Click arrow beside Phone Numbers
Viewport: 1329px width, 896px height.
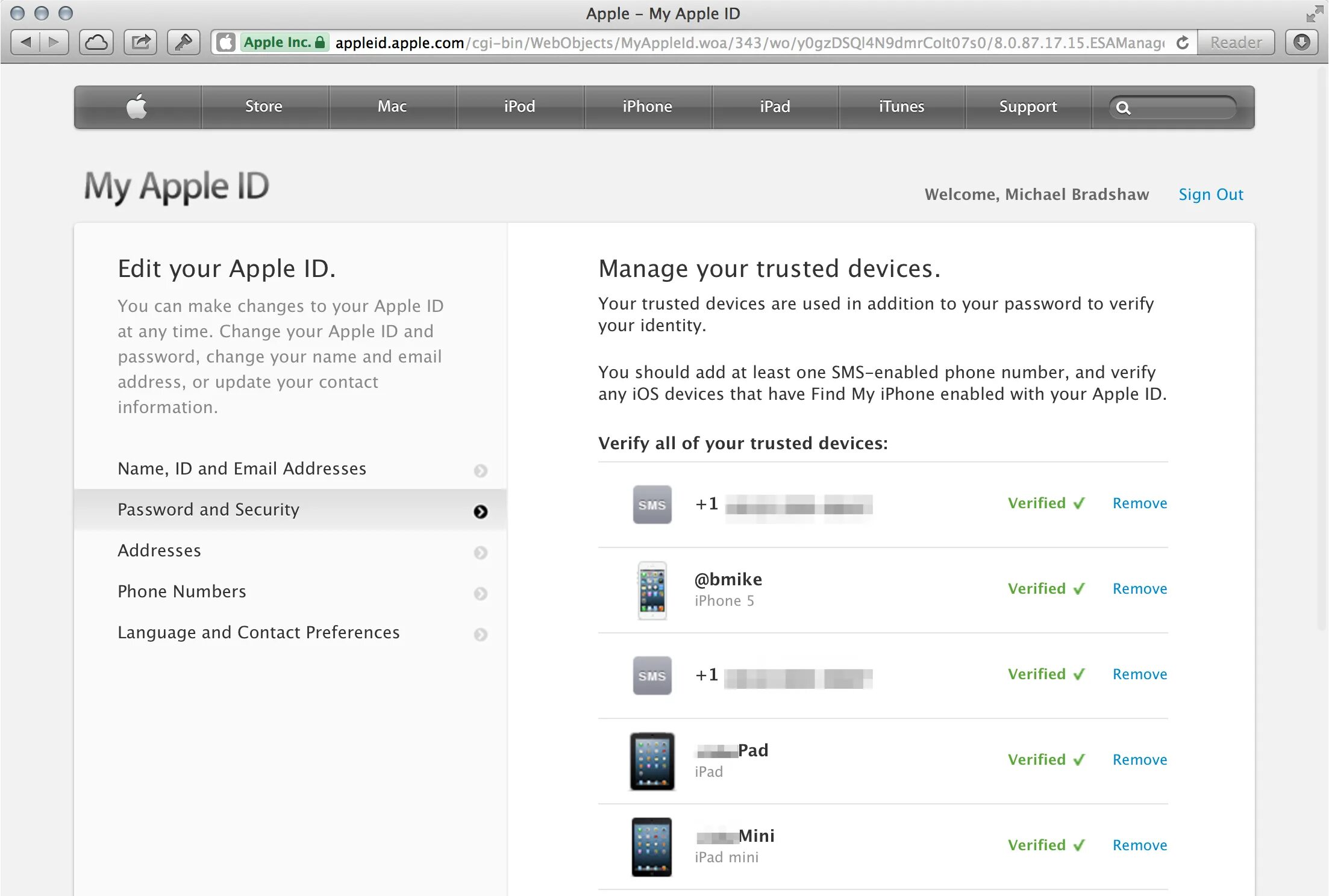pos(480,593)
